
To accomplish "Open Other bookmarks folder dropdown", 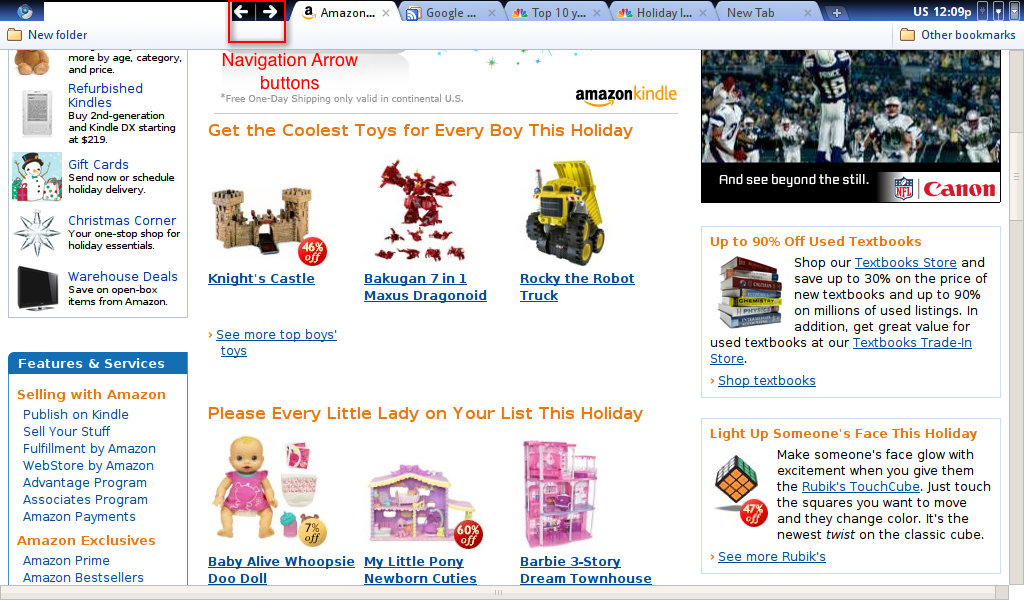I will 957,35.
